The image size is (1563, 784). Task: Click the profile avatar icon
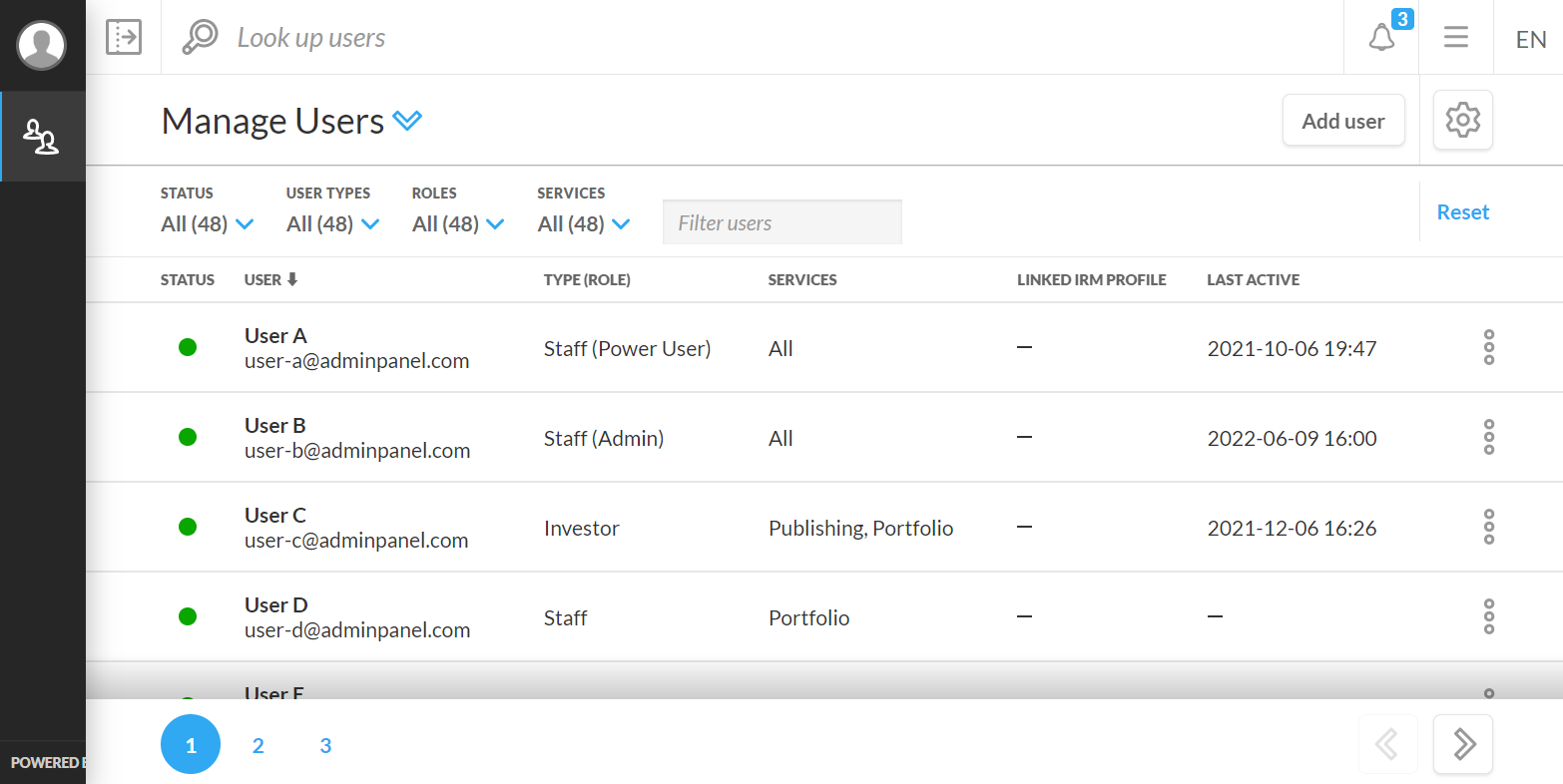(x=42, y=45)
